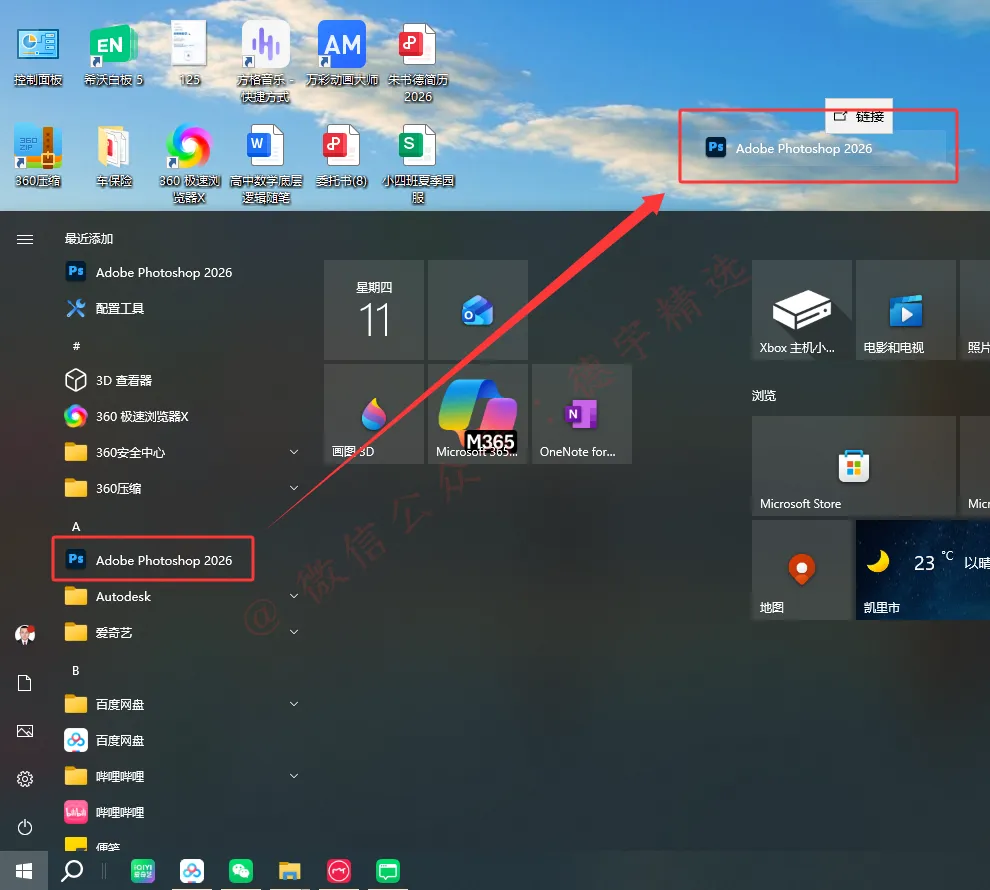Click the Power button in start sidebar
Viewport: 990px width, 890px height.
(x=25, y=827)
